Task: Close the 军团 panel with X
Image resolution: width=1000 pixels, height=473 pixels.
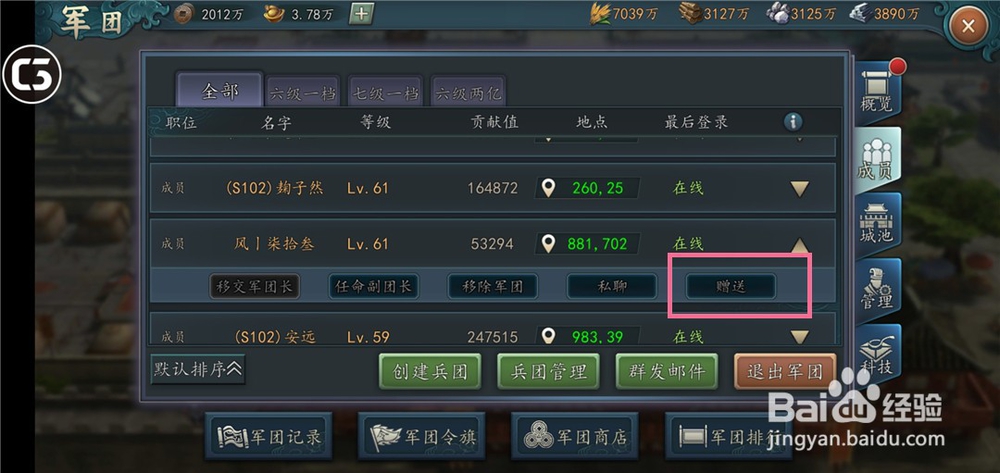Action: (x=969, y=27)
